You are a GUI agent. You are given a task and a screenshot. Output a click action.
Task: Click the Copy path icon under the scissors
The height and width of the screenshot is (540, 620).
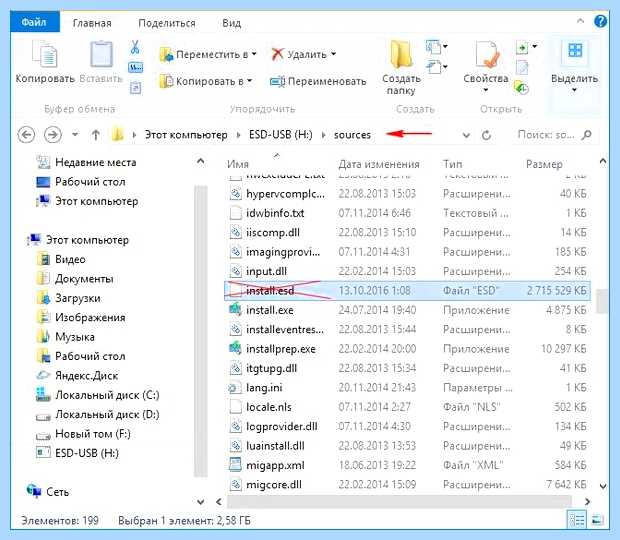pos(135,67)
